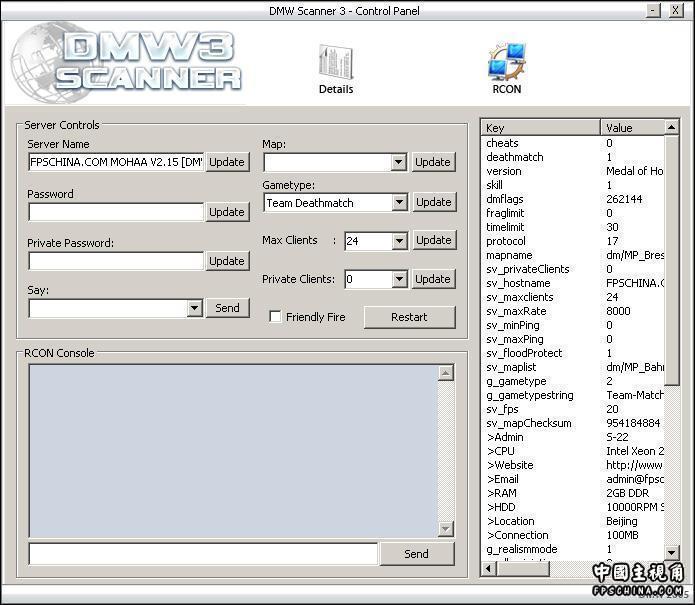
Task: Expand the Map dropdown
Action: 399,162
